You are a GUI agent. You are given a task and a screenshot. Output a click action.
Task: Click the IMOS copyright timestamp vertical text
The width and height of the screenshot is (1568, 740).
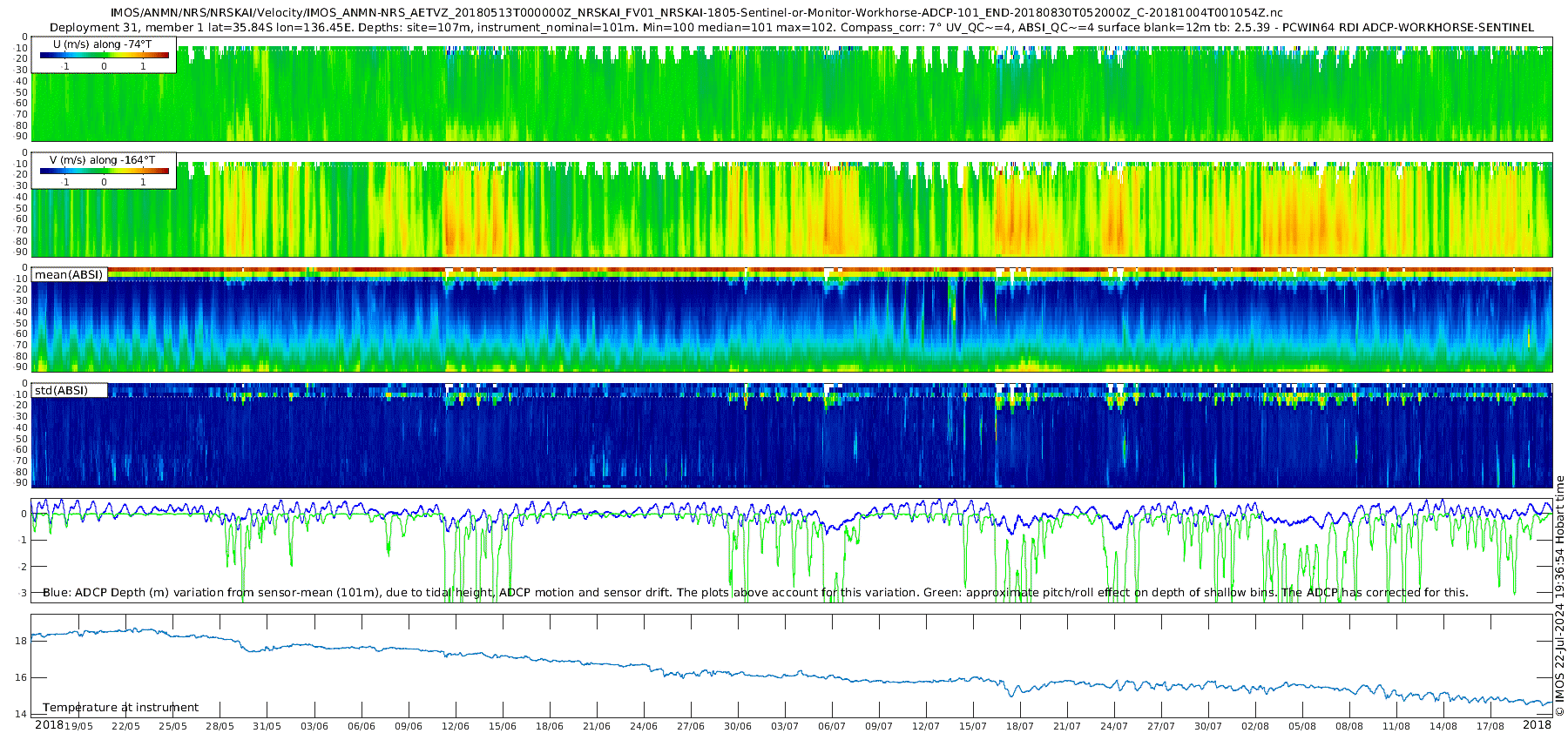pos(1559,595)
